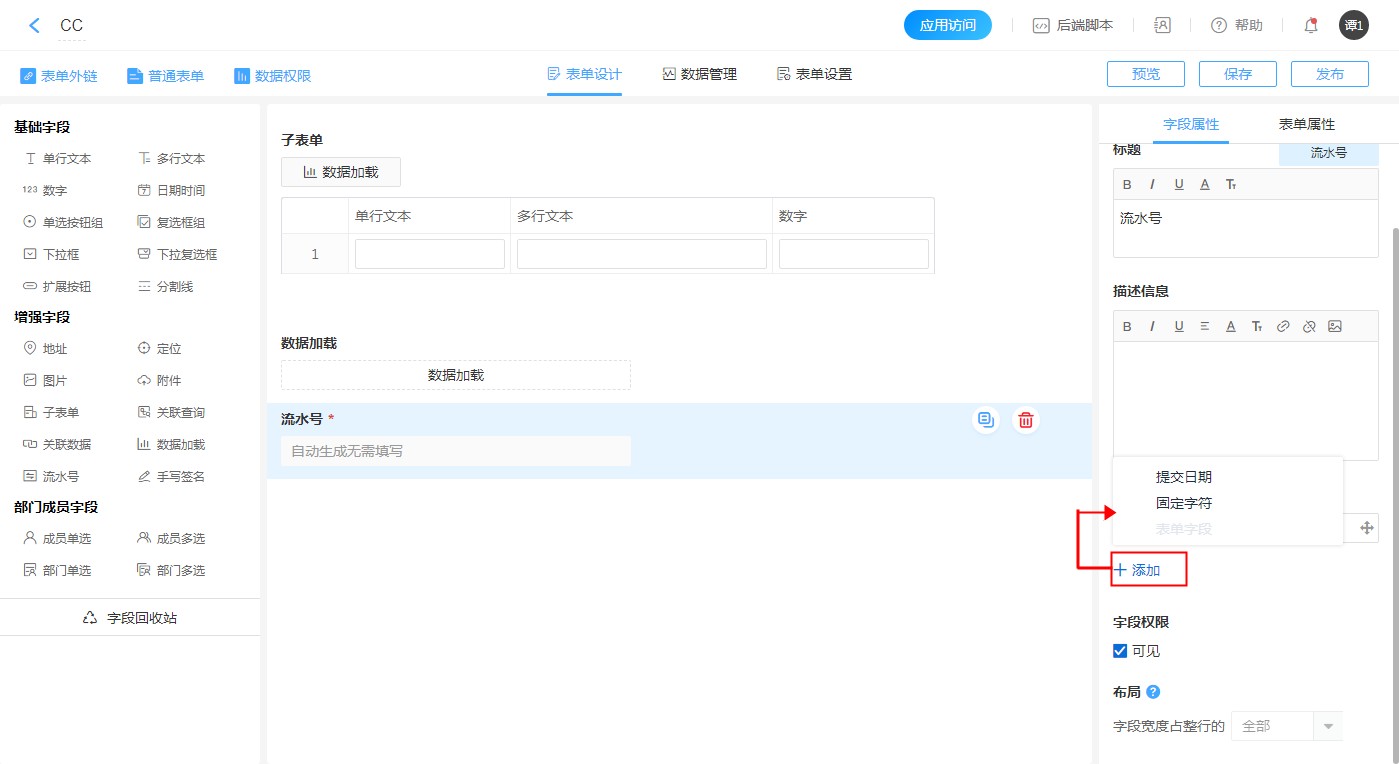This screenshot has width=1399, height=764.
Task: Open 字段回收站
Action: (130, 618)
